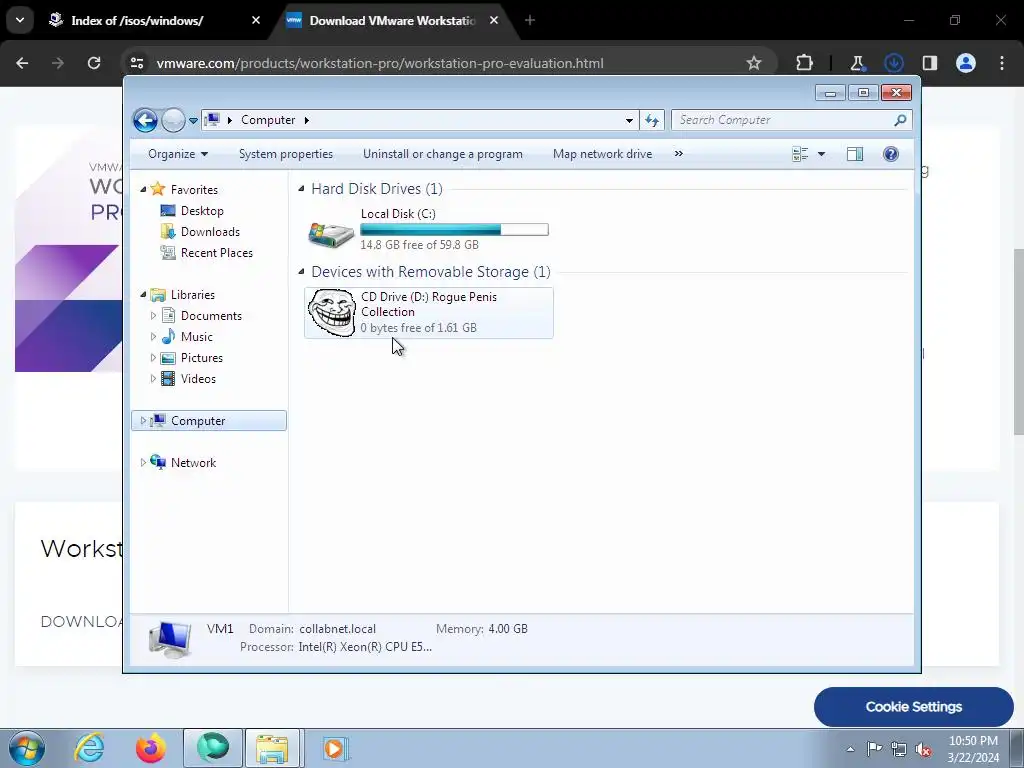
Task: Go back in the browser
Action: 22,63
